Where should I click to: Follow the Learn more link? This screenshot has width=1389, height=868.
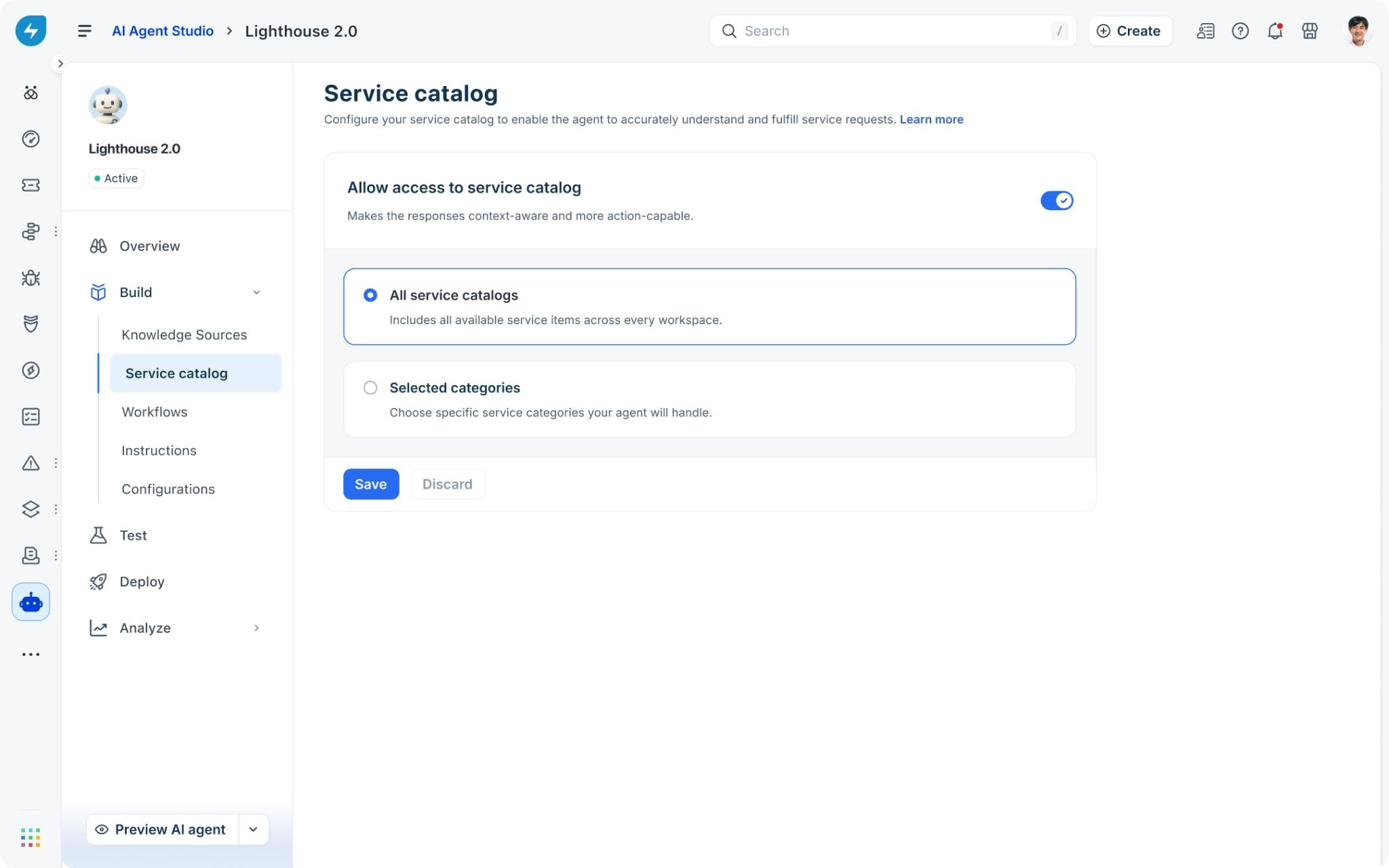(931, 119)
